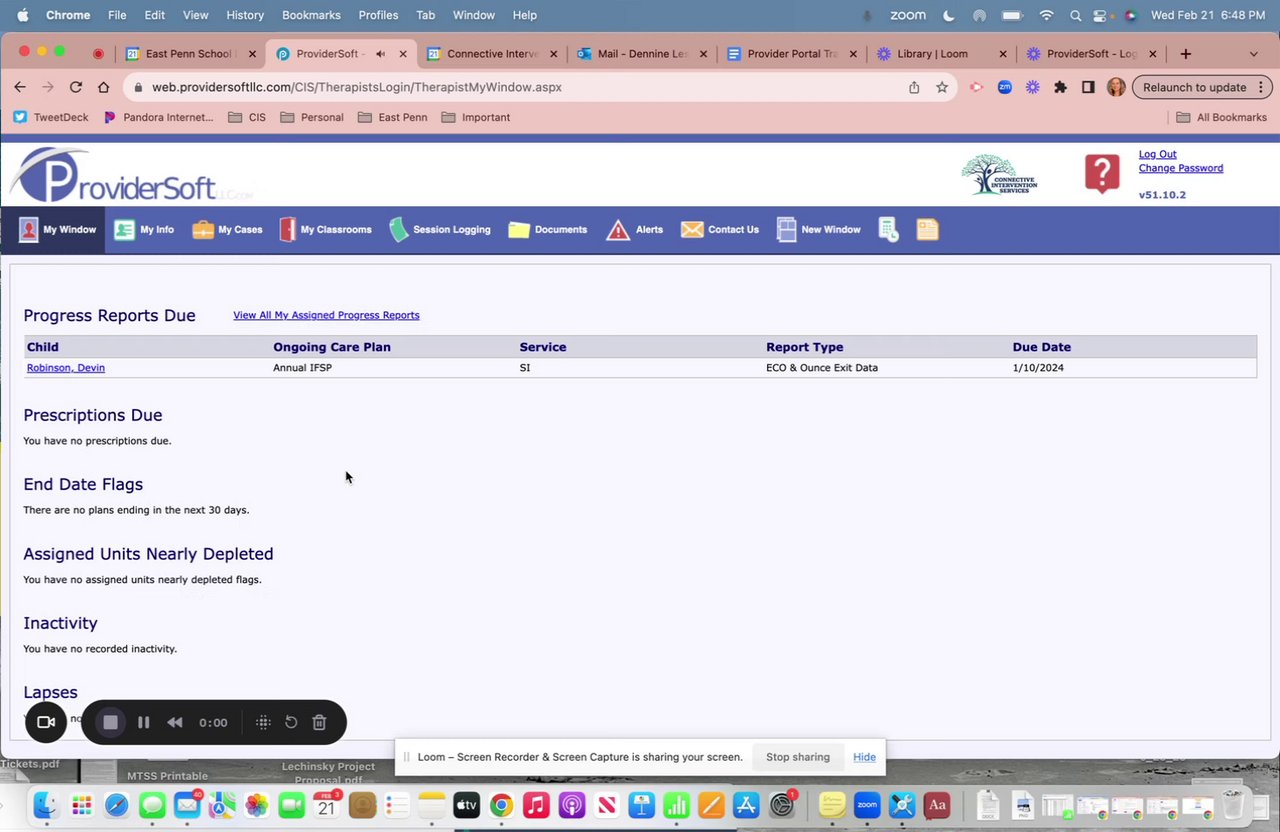Viewport: 1280px width, 832px height.
Task: Open the Important bookmarks folder
Action: (x=475, y=118)
